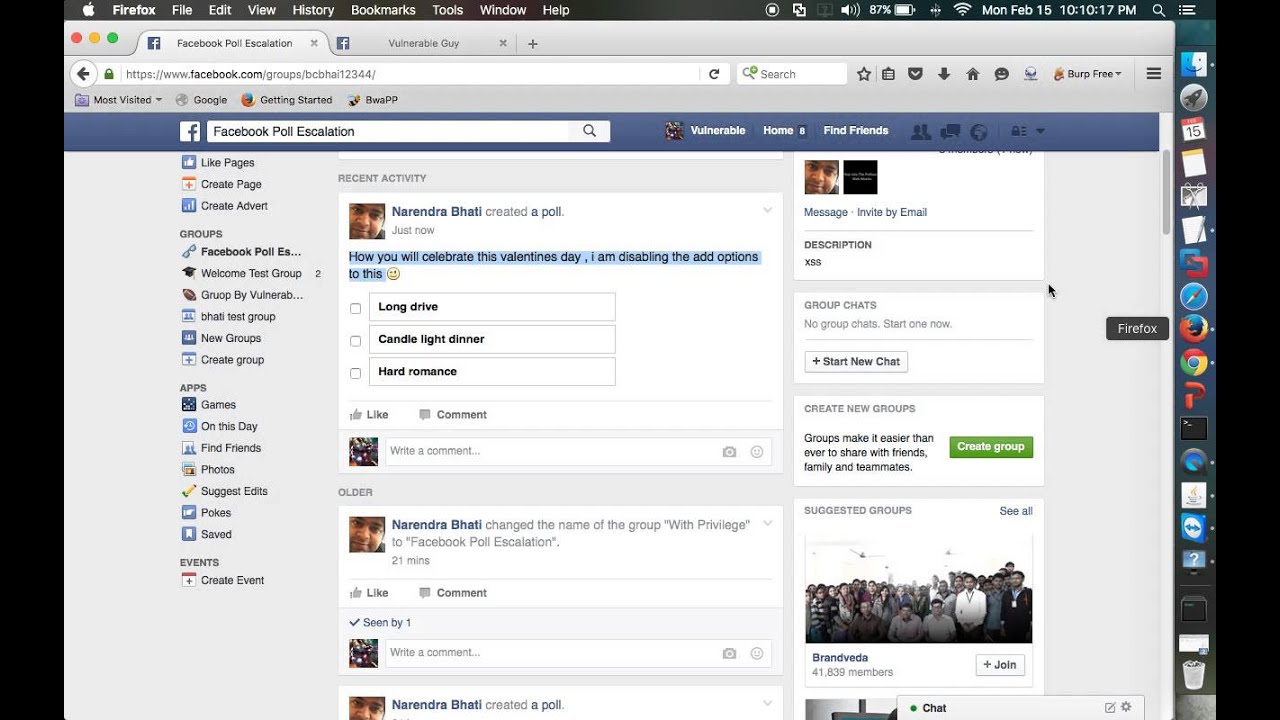1280x720 pixels.
Task: Open Burp Free proxy dropdown
Action: coord(1087,74)
